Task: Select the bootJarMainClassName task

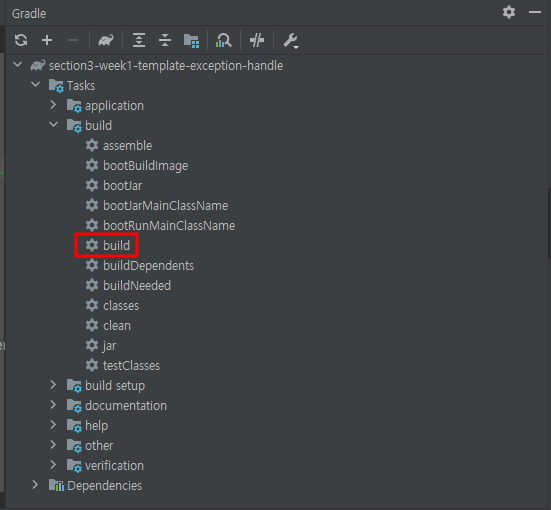Action: point(166,206)
